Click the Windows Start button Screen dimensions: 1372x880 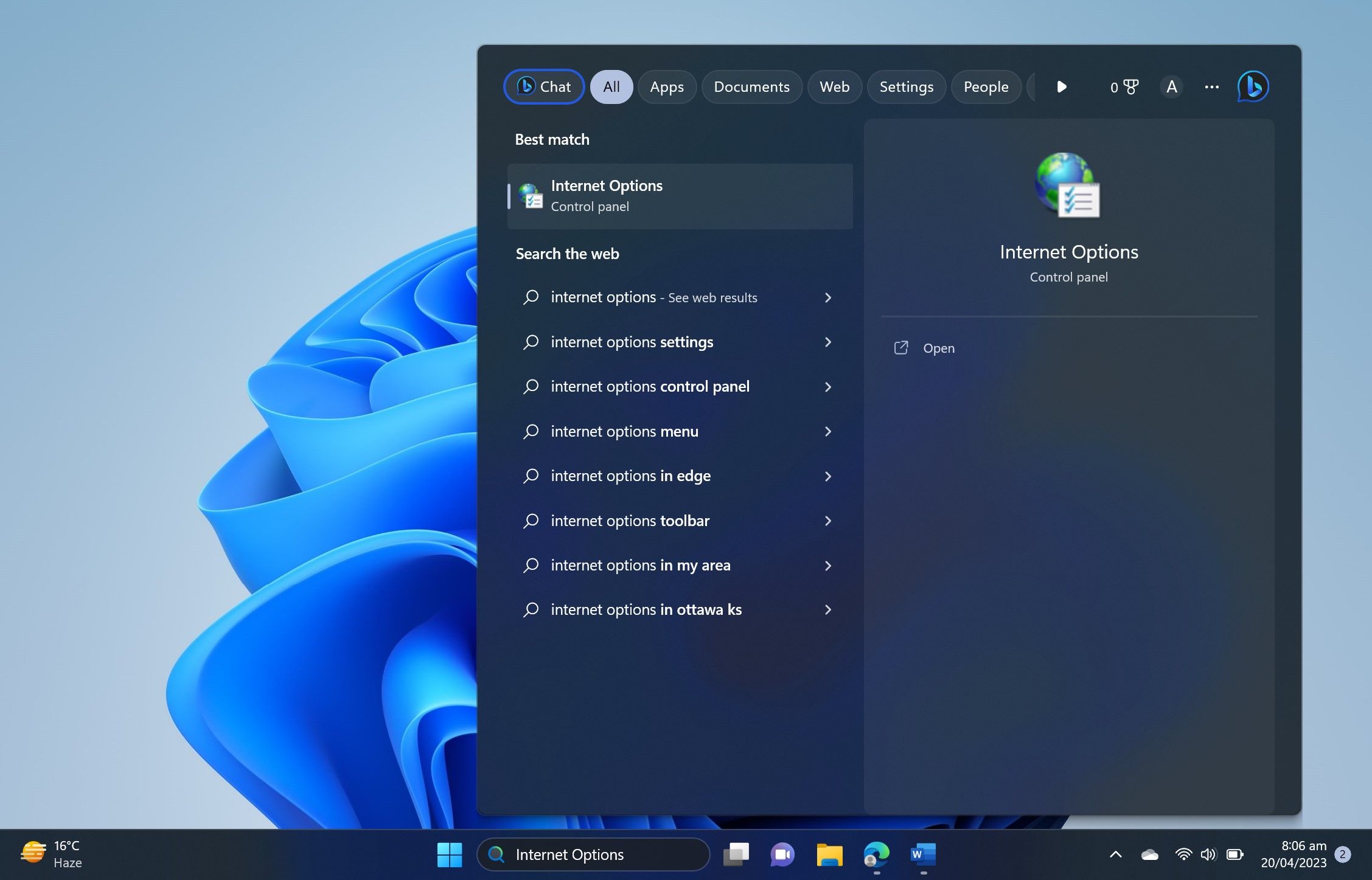[x=450, y=854]
